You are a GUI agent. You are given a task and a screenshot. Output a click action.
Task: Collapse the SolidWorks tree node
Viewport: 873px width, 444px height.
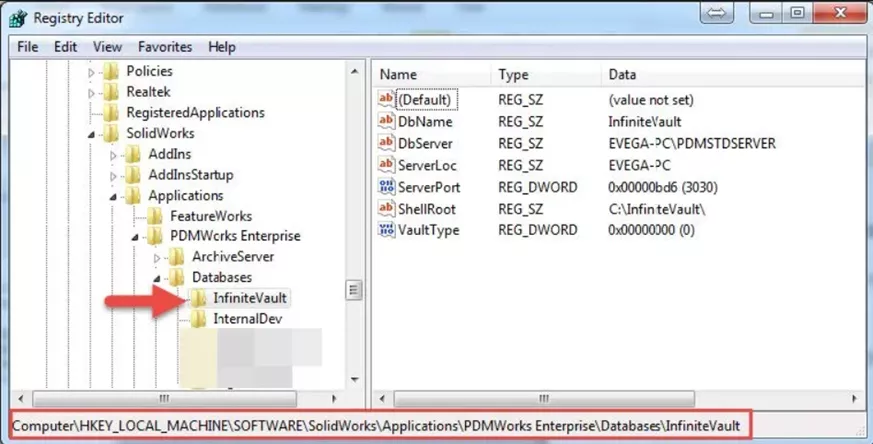click(x=92, y=133)
